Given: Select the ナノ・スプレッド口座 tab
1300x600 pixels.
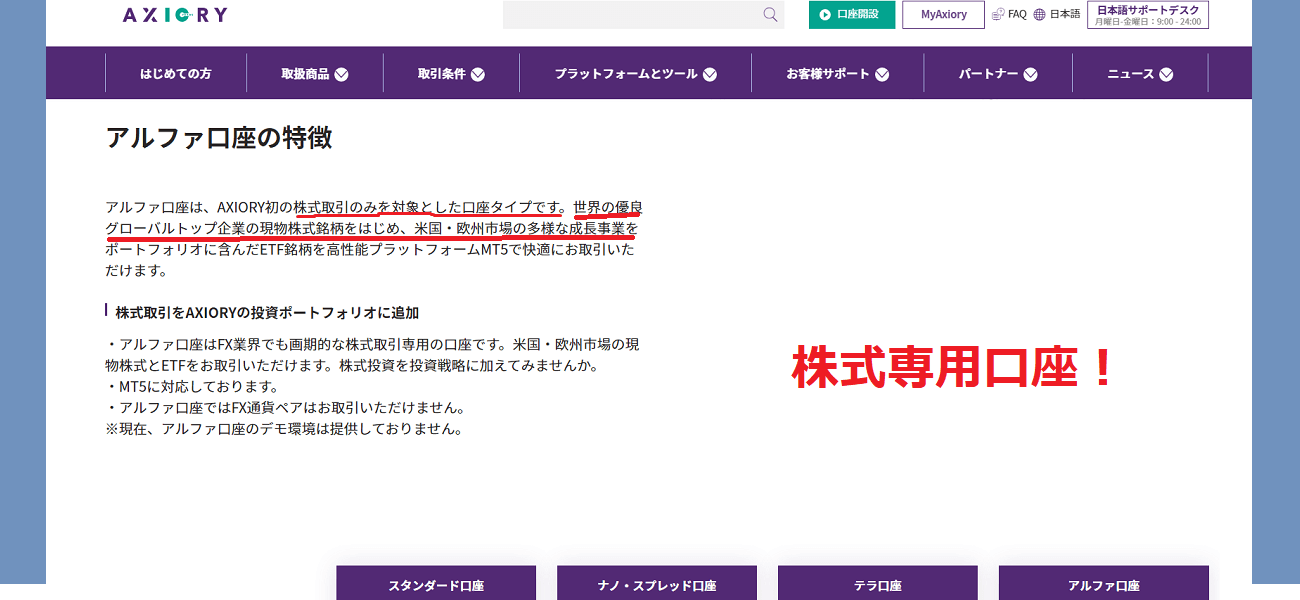Looking at the screenshot, I should 657,584.
